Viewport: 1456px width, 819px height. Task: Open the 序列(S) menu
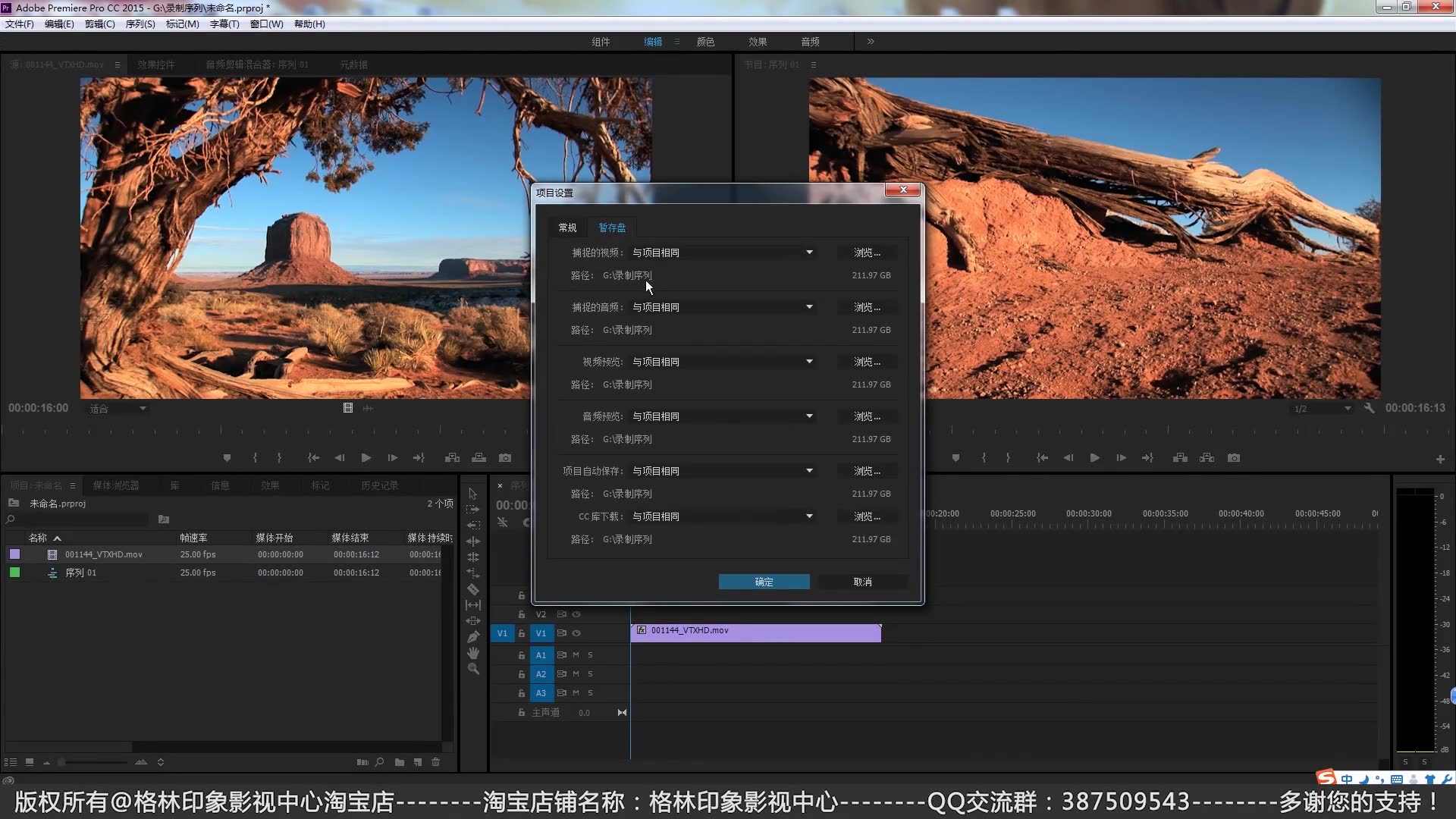pos(140,24)
